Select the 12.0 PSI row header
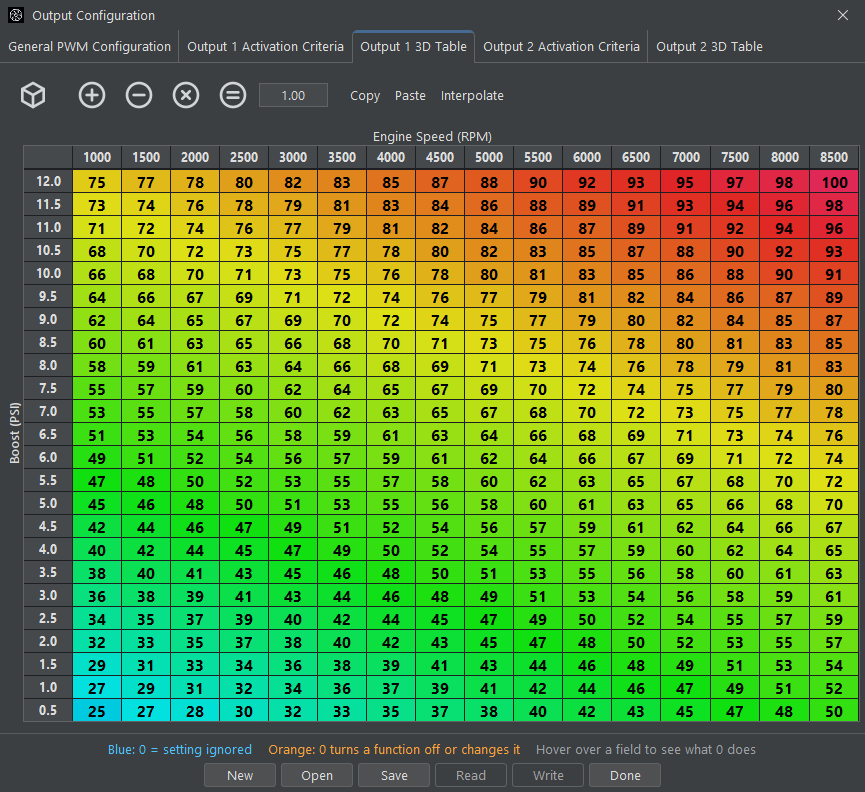 pos(49,181)
